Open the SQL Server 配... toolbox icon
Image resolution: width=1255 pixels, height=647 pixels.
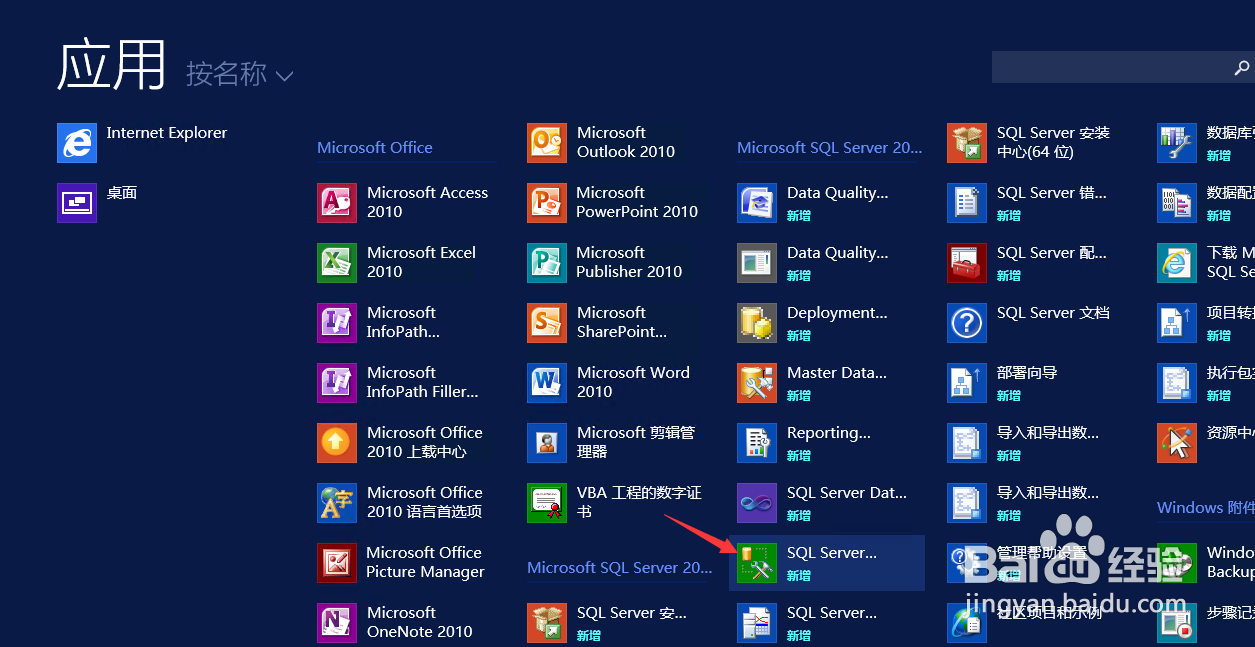[967, 263]
